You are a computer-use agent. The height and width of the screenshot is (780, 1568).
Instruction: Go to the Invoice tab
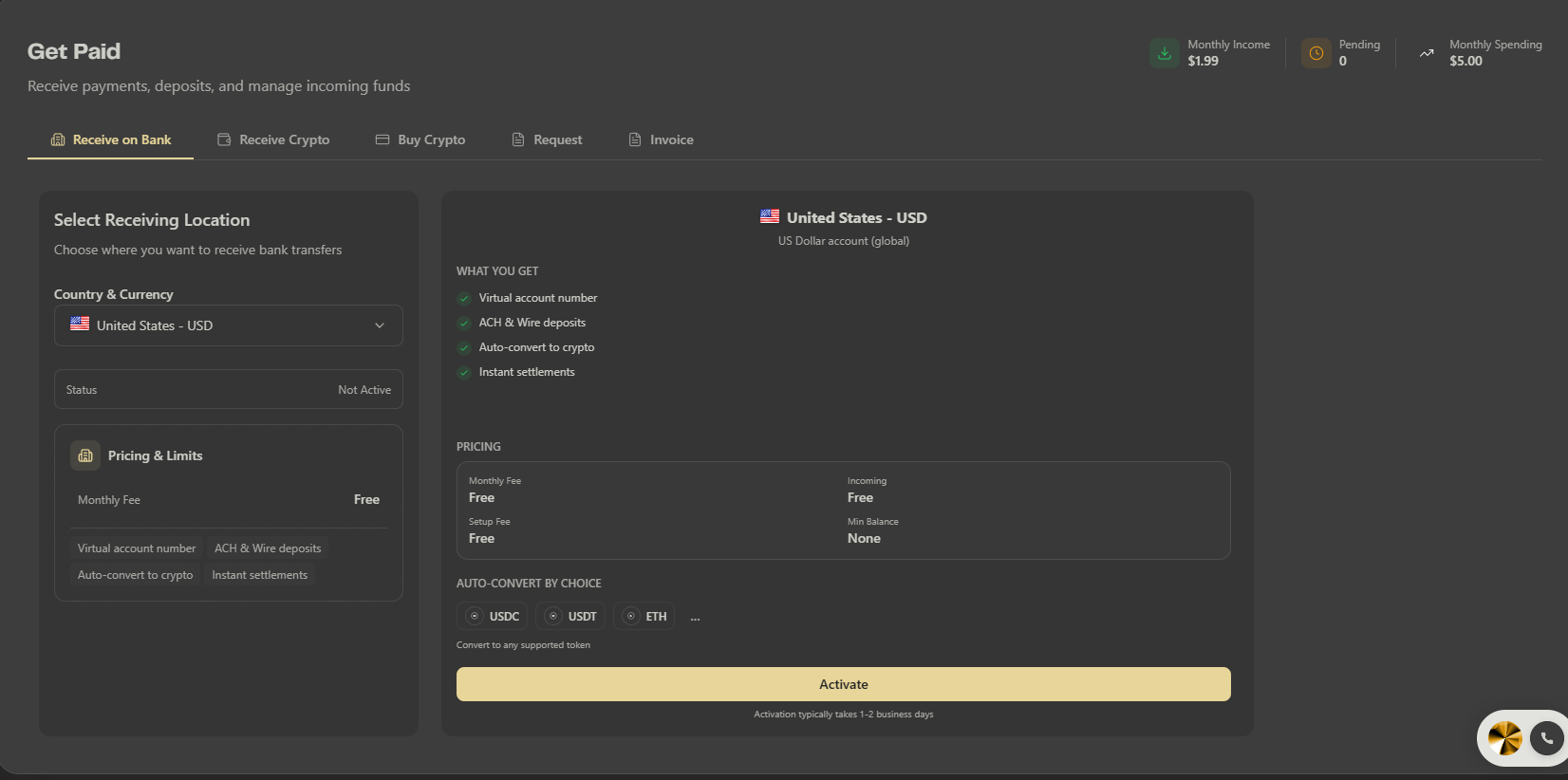(661, 139)
